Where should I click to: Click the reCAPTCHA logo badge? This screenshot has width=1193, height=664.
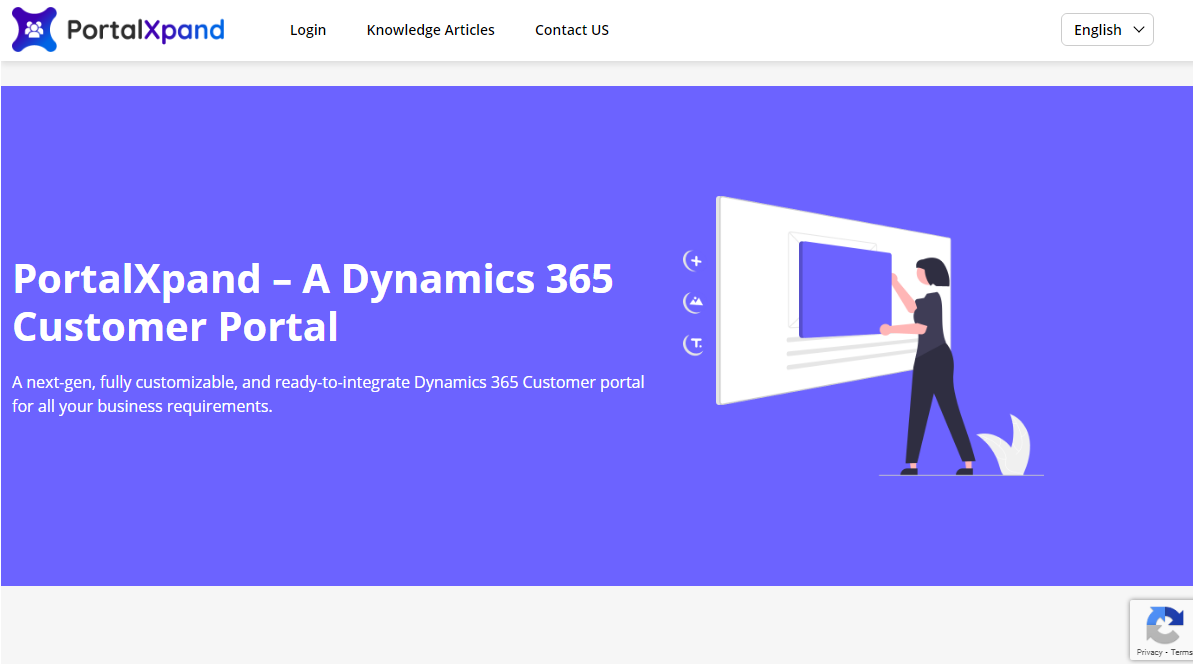point(1164,627)
